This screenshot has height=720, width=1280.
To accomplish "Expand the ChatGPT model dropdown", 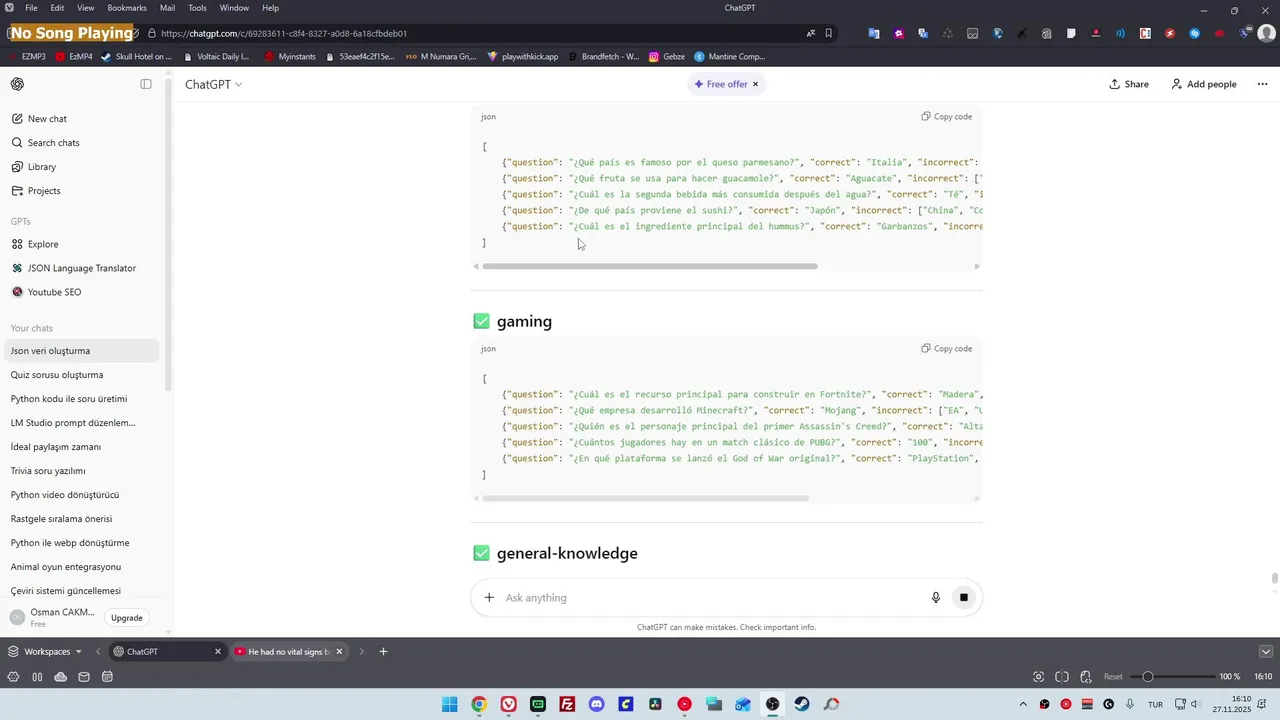I will tap(213, 84).
